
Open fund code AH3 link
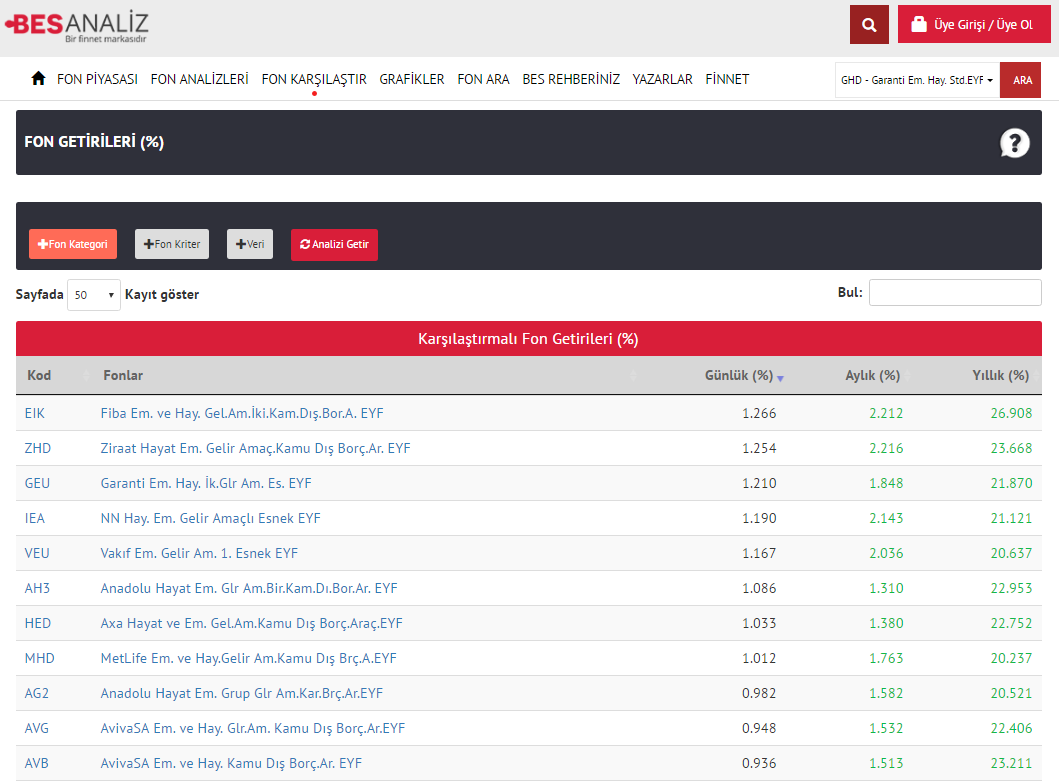click(37, 588)
